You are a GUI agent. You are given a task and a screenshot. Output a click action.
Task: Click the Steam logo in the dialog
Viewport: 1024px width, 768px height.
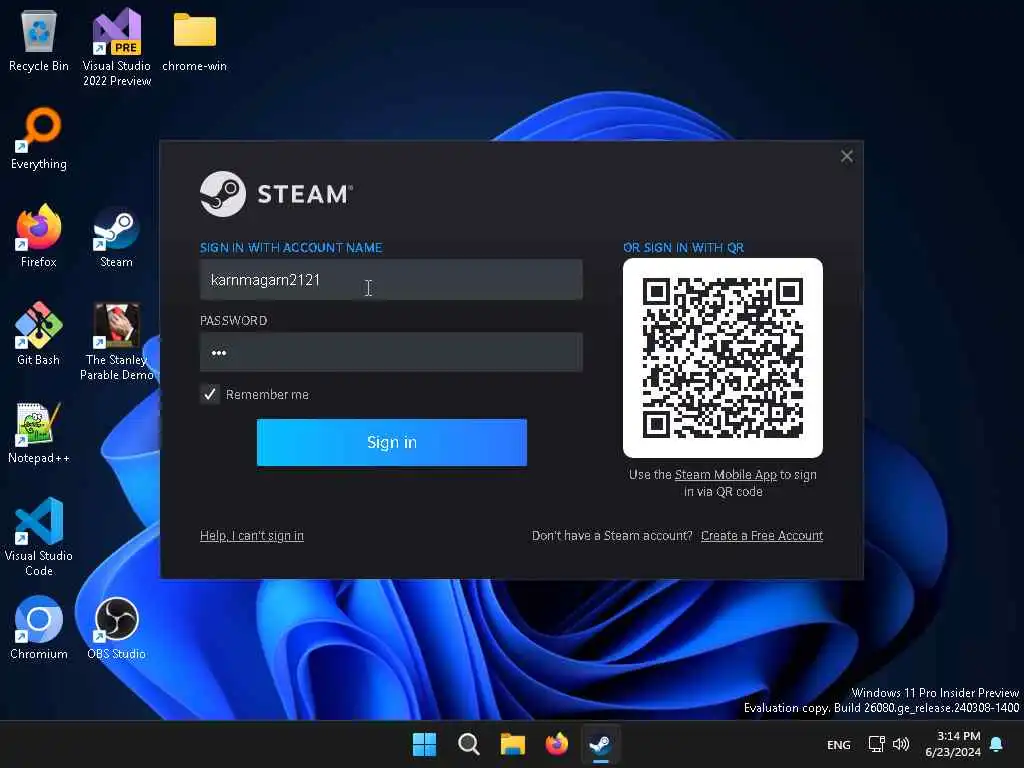click(276, 194)
